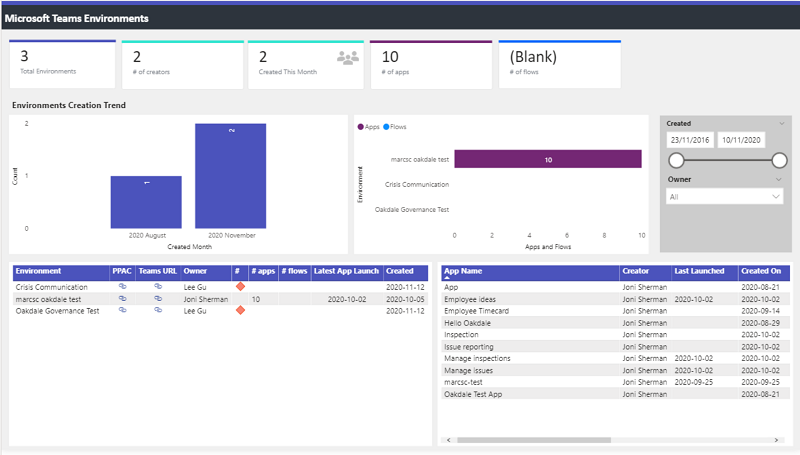Screen dimensions: 800x455
Task: Select the 2020 November bar
Action: point(230,175)
